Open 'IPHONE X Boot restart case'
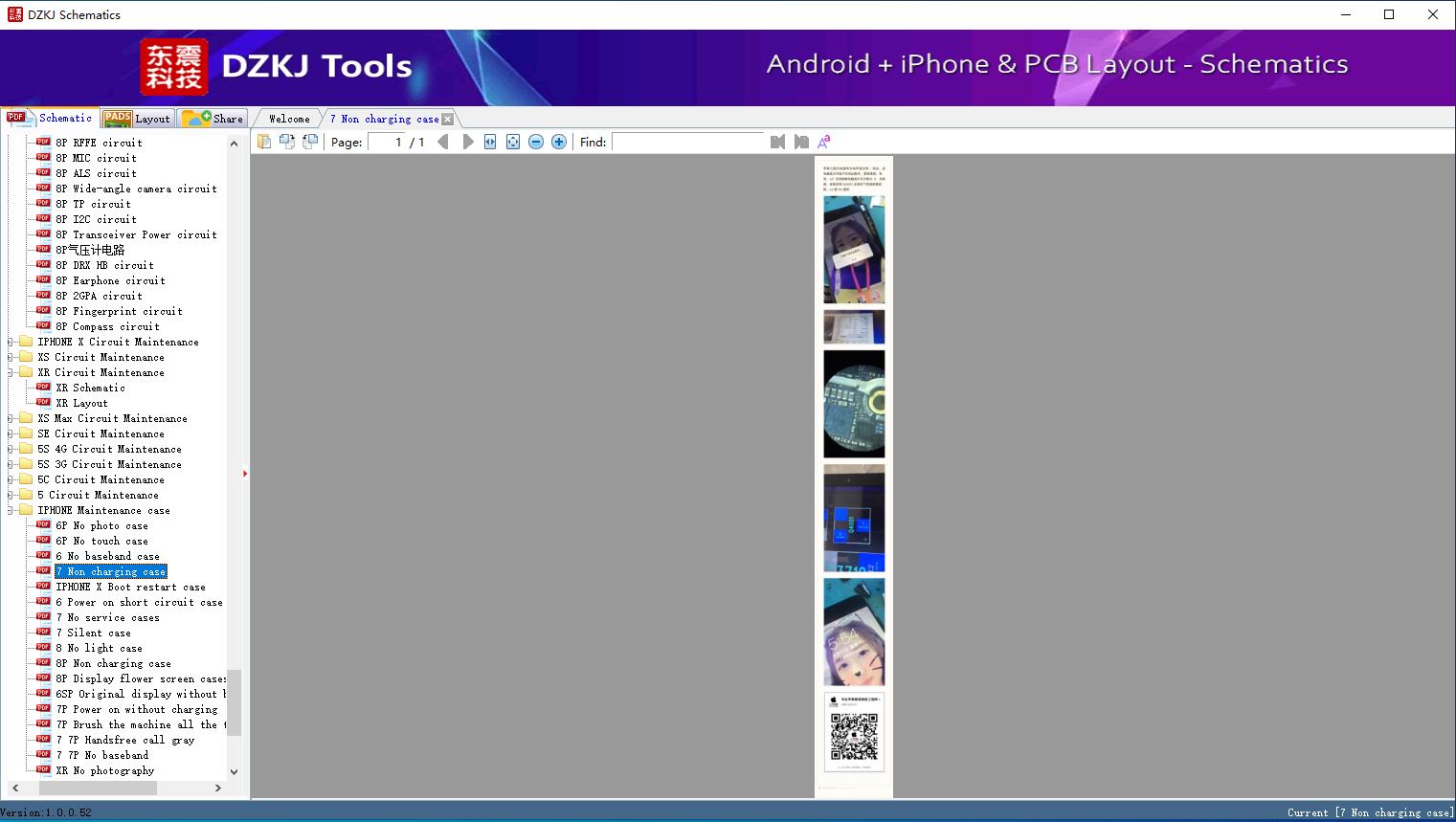This screenshot has height=822, width=1456. click(130, 587)
